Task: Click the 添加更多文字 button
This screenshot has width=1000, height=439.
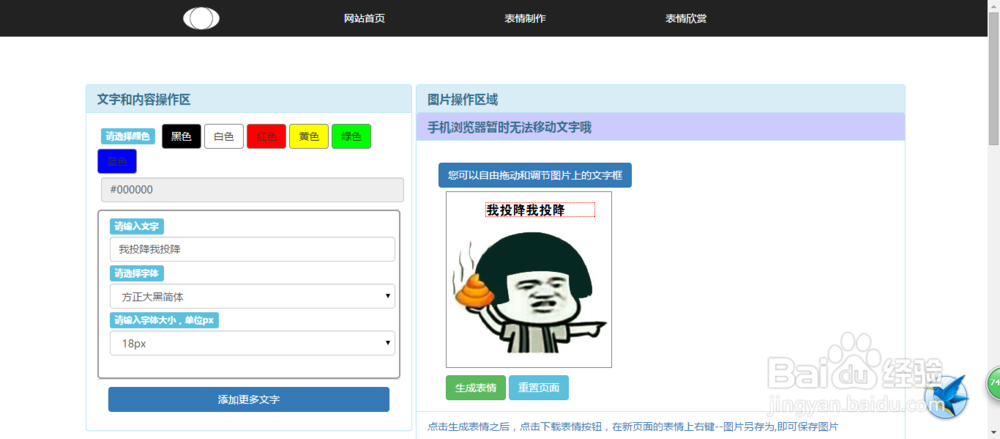Action: click(x=249, y=399)
